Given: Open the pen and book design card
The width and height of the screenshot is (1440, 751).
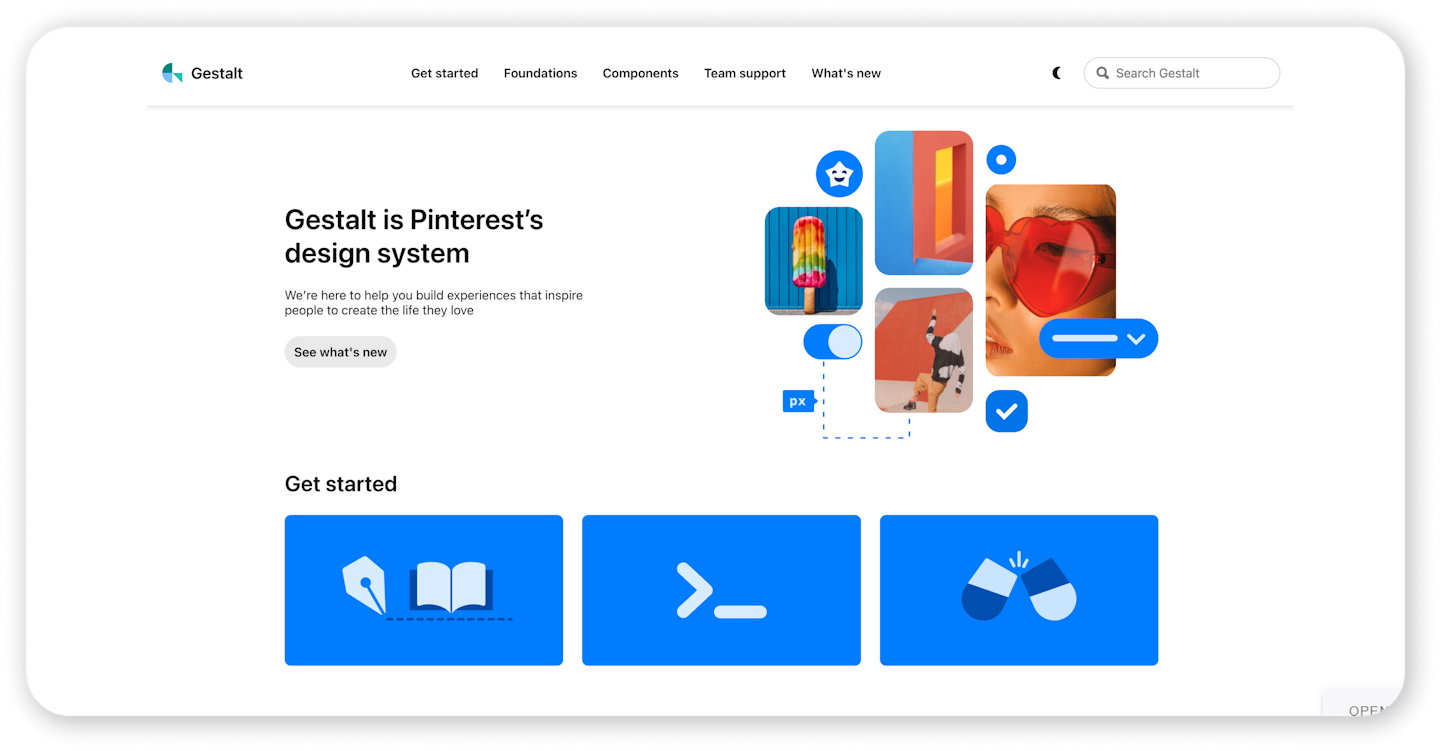Looking at the screenshot, I should 423,590.
